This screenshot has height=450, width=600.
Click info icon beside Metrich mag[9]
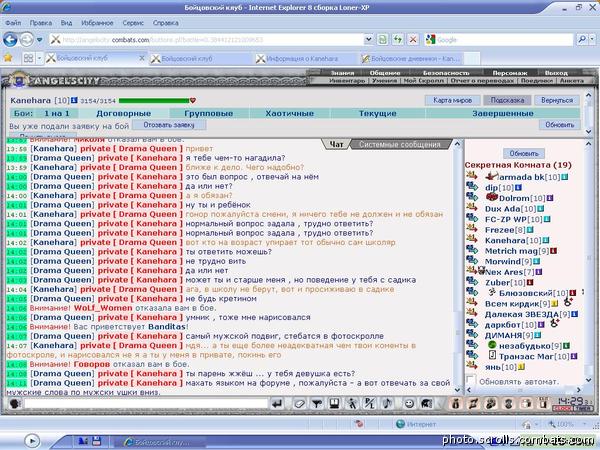tap(553, 251)
